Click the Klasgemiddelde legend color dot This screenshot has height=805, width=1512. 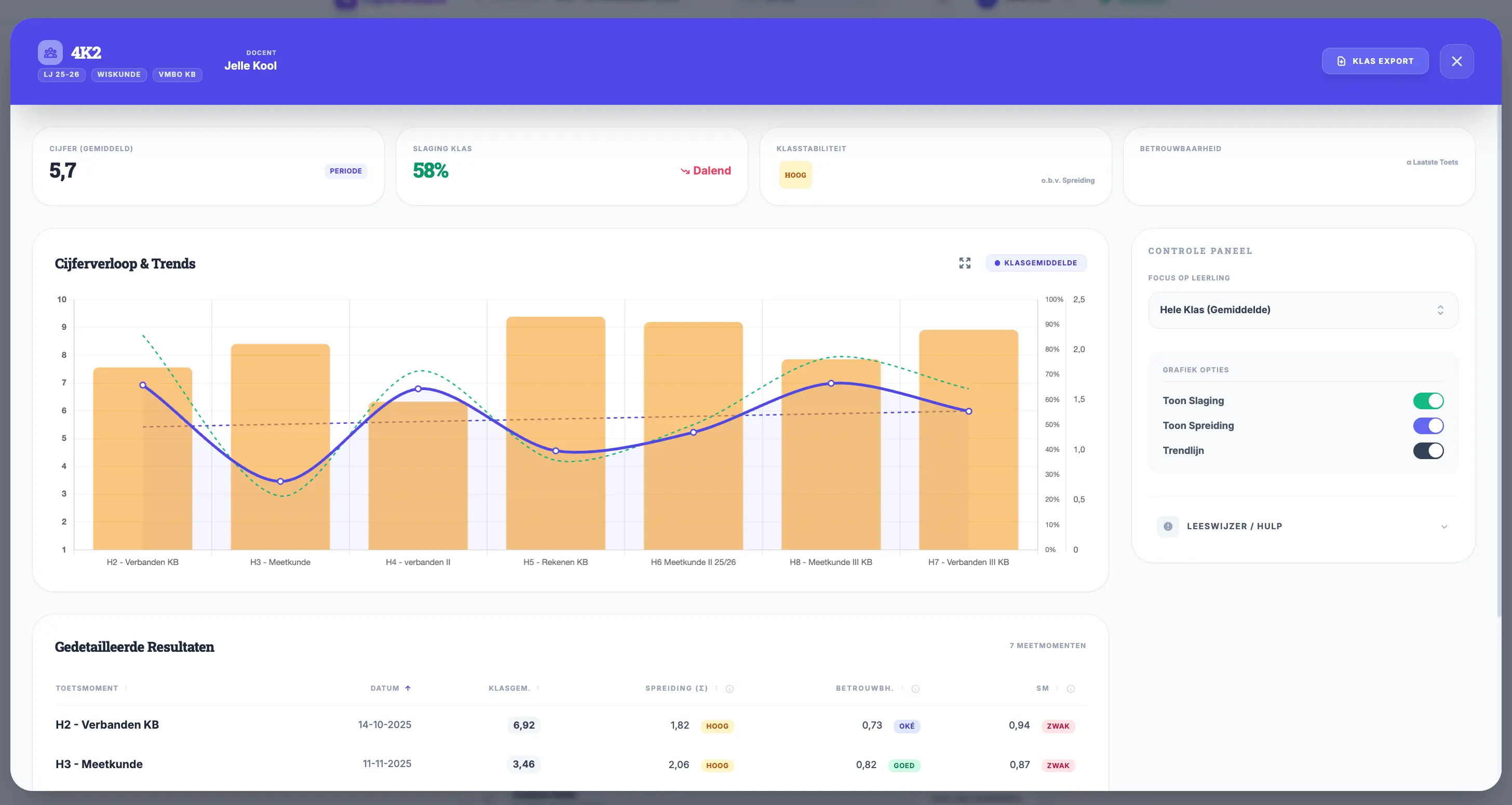click(999, 263)
